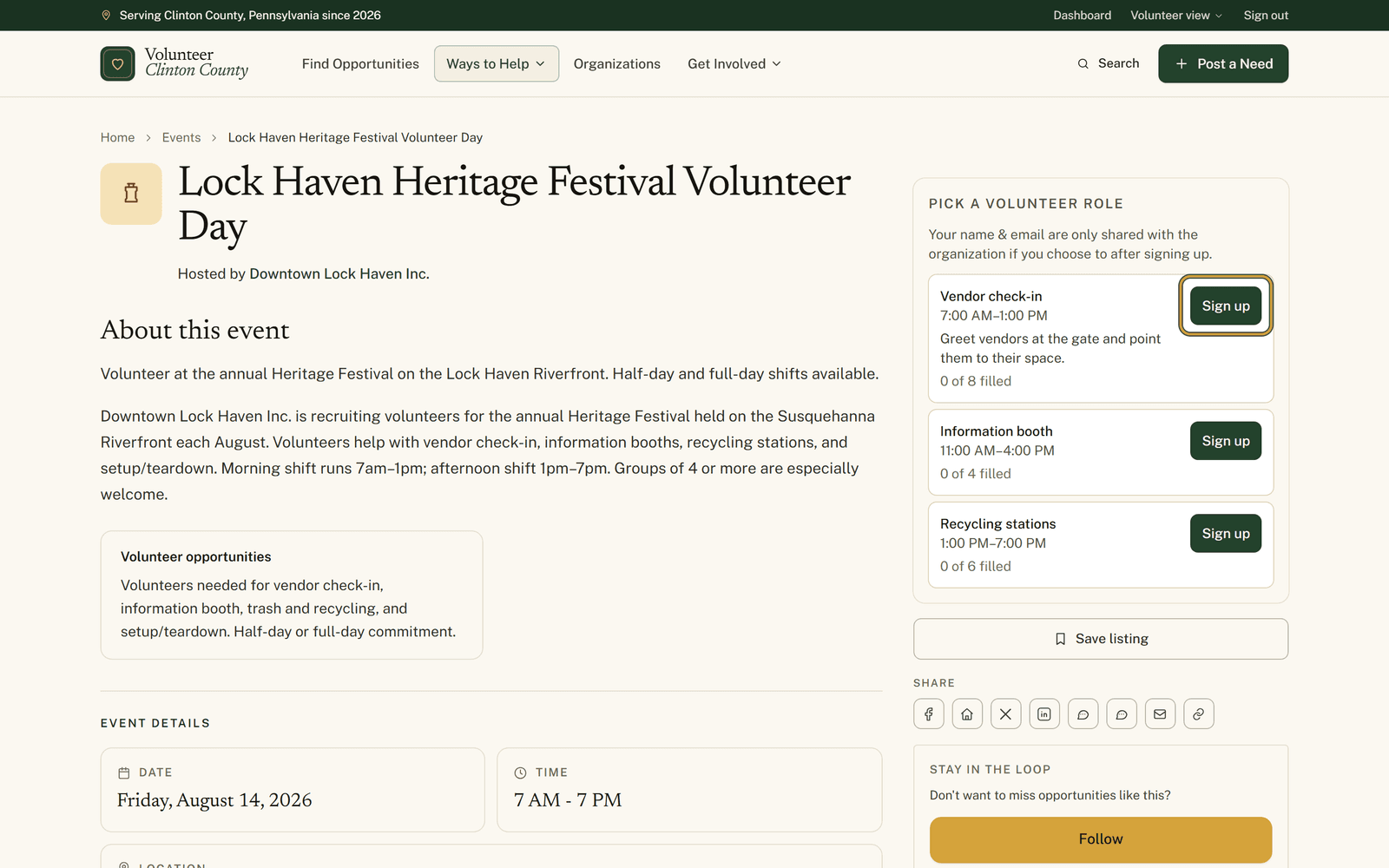This screenshot has height=868, width=1389.
Task: Click the "Pick a Volunteer Role" heading
Action: click(x=1026, y=204)
